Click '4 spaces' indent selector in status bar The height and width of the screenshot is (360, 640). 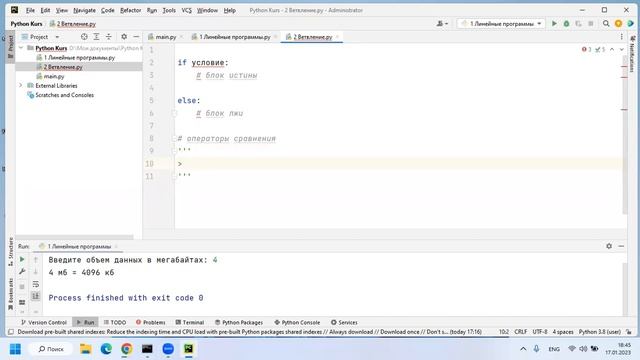pos(563,332)
